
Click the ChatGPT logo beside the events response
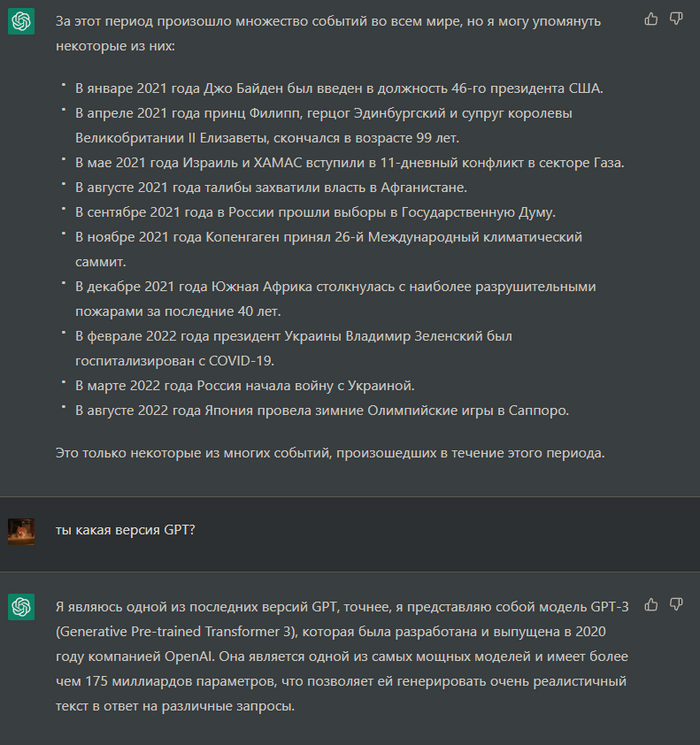pyautogui.click(x=22, y=21)
